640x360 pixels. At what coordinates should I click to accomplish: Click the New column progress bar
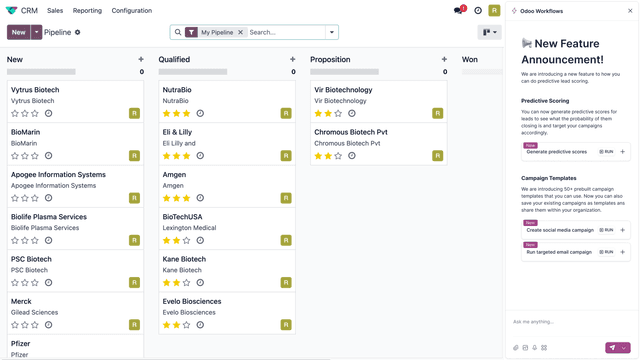pos(41,72)
